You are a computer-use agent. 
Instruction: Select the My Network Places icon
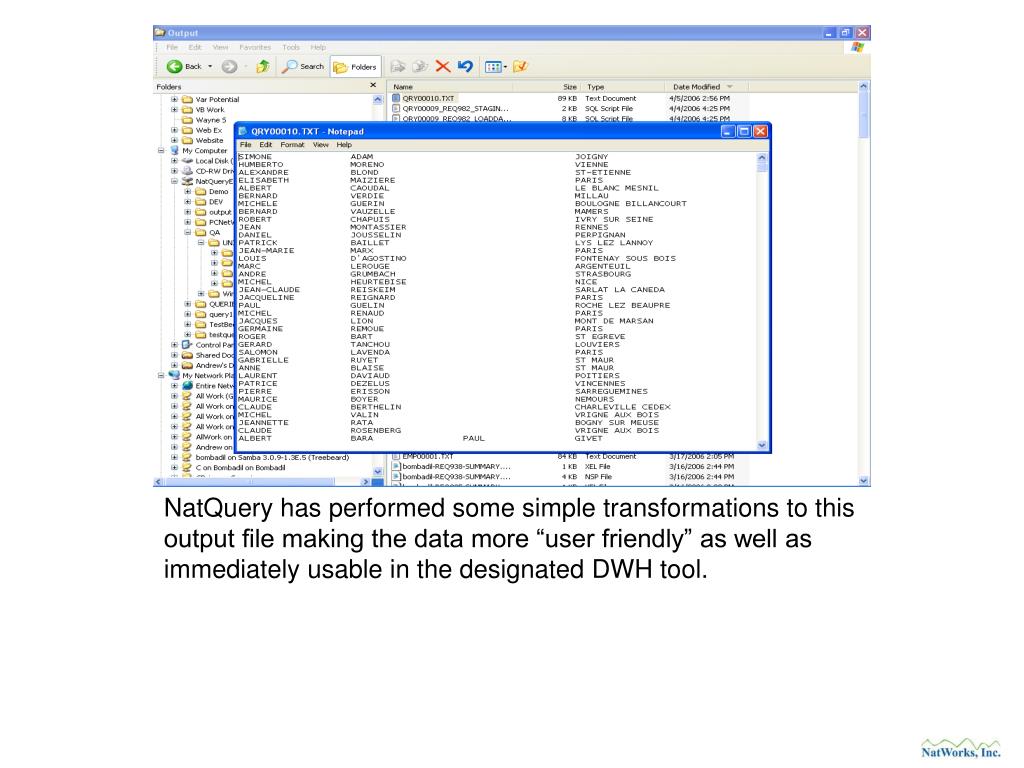[174, 376]
